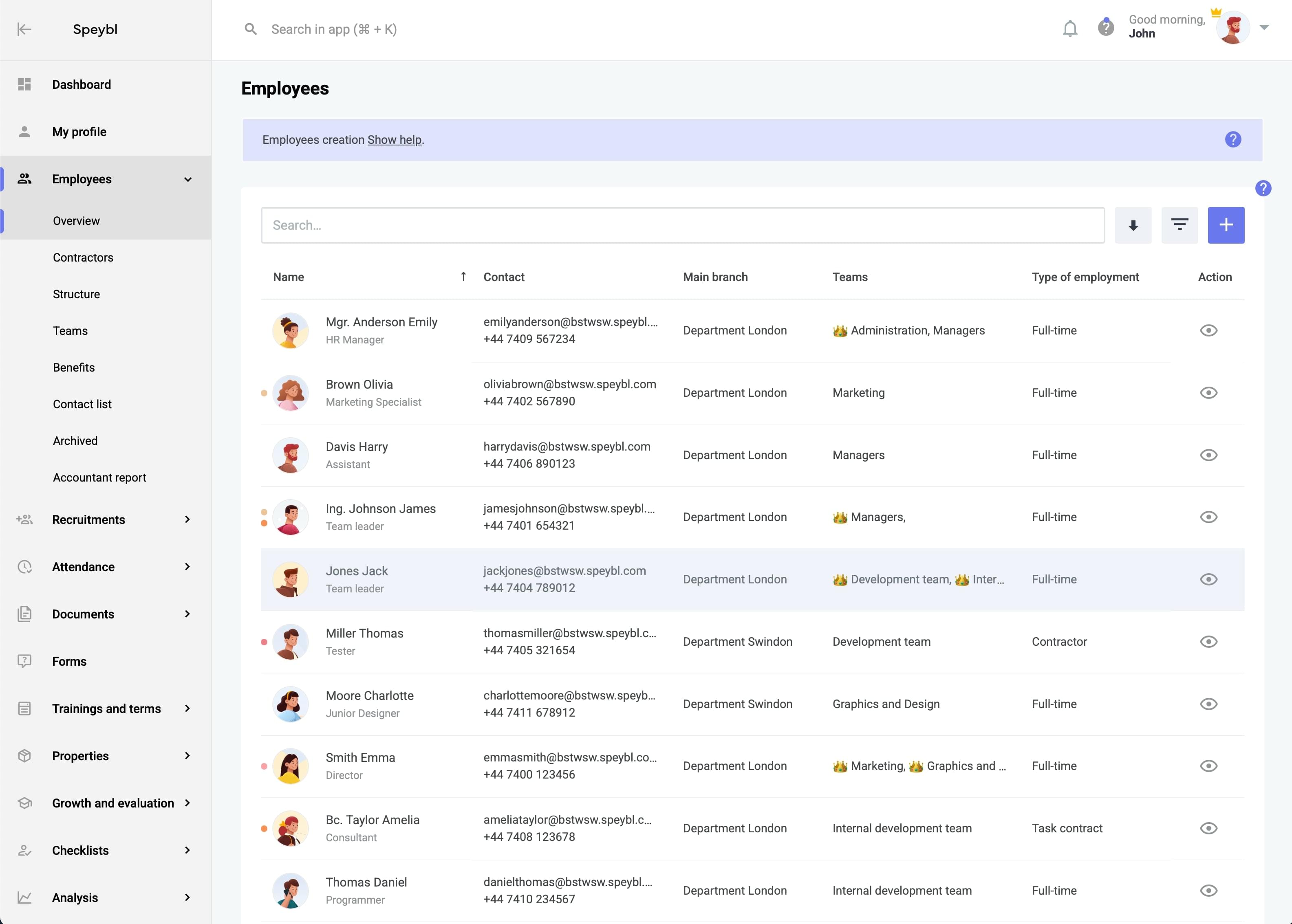Open the Benefits submenu item
Screen dimensions: 1292x924
pos(73,367)
